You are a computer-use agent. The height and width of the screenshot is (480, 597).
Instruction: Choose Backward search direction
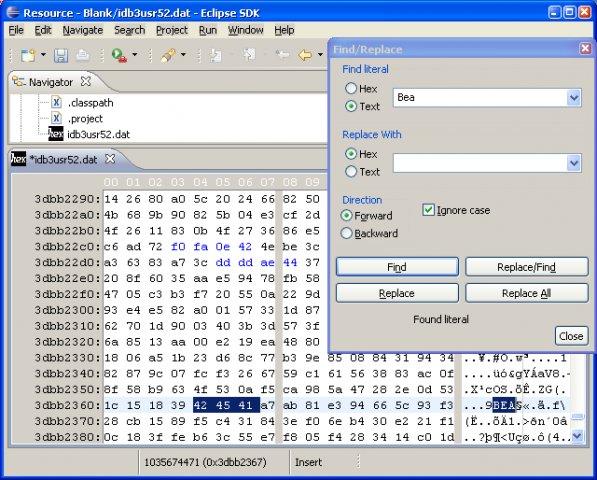pyautogui.click(x=346, y=233)
